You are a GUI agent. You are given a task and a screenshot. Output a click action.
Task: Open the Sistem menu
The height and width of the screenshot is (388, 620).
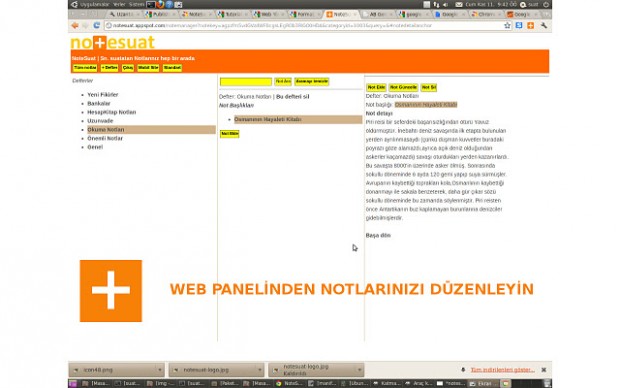pyautogui.click(x=136, y=4)
